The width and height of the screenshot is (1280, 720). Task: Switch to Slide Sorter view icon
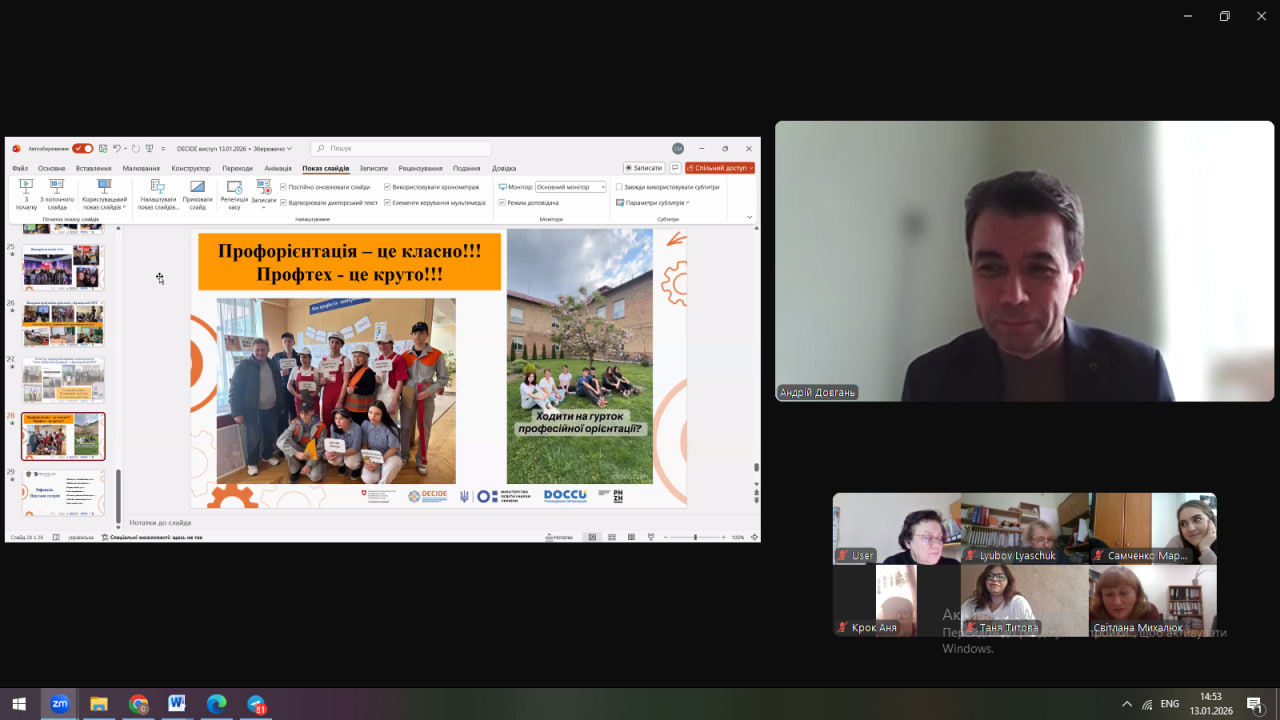click(612, 537)
